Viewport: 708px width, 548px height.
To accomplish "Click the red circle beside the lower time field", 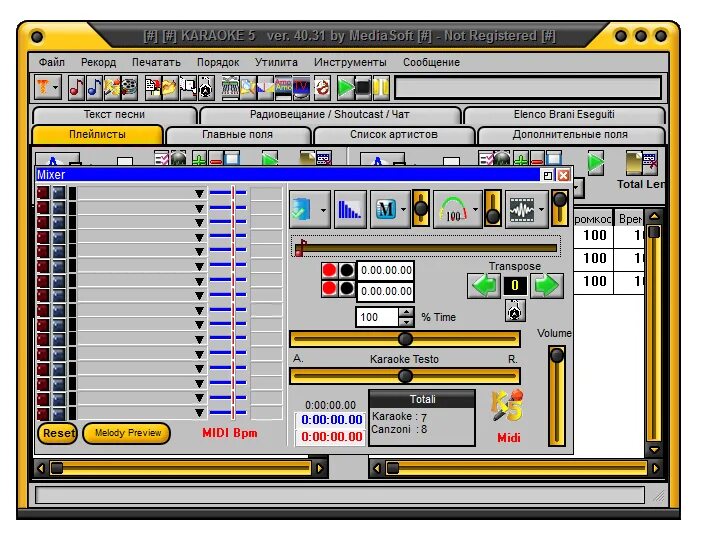I will [x=330, y=288].
